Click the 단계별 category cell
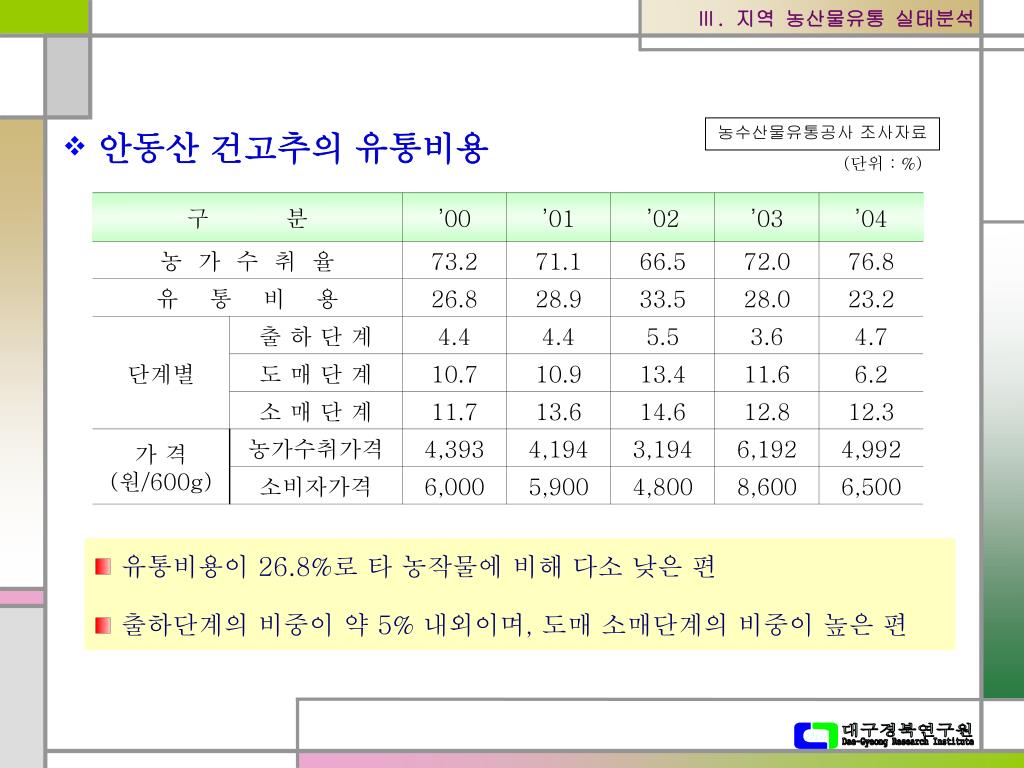Image resolution: width=1024 pixels, height=768 pixels. pos(161,374)
